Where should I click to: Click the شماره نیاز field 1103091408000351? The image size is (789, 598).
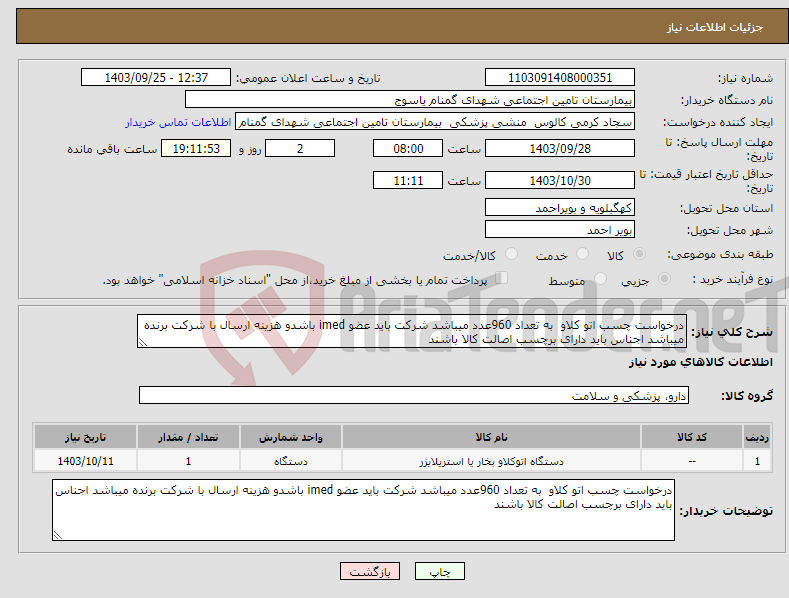[560, 78]
